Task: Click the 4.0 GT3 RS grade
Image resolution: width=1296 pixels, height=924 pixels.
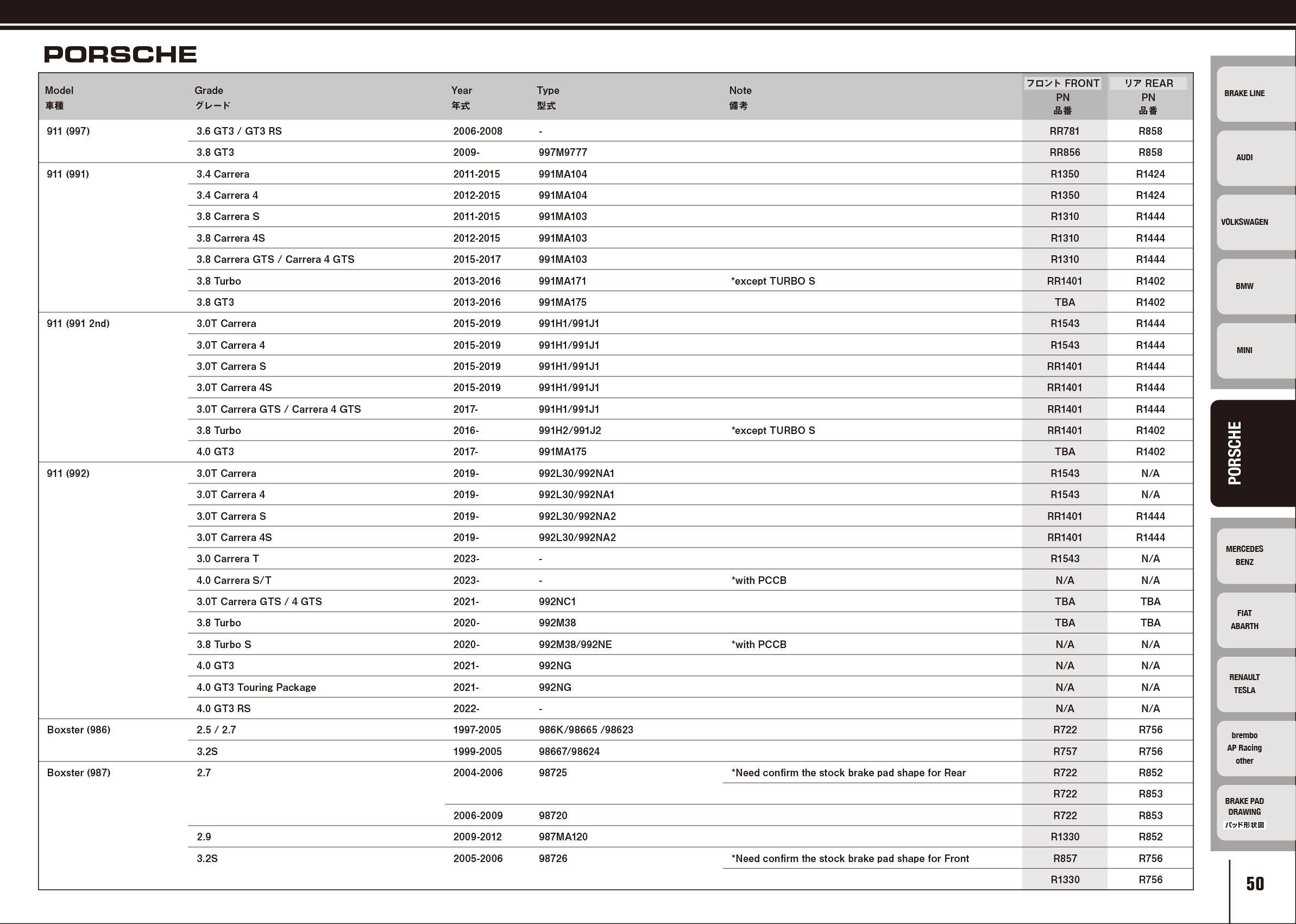Action: pyautogui.click(x=224, y=709)
